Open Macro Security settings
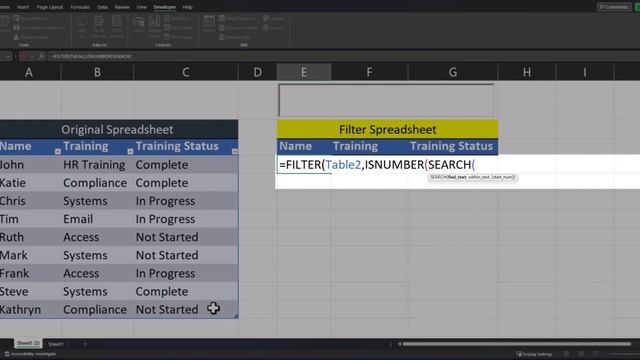 tap(31, 37)
